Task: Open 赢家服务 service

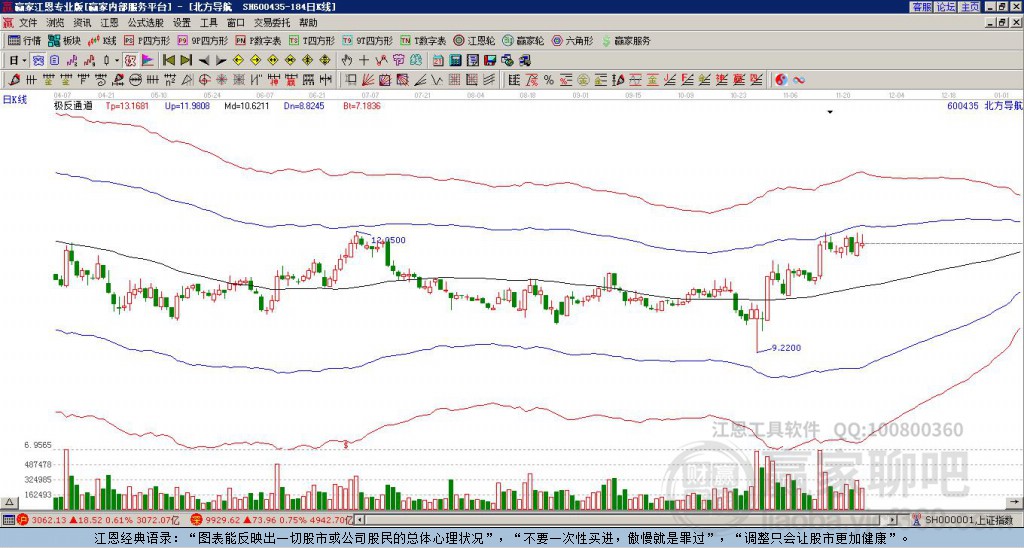Action: (626, 40)
